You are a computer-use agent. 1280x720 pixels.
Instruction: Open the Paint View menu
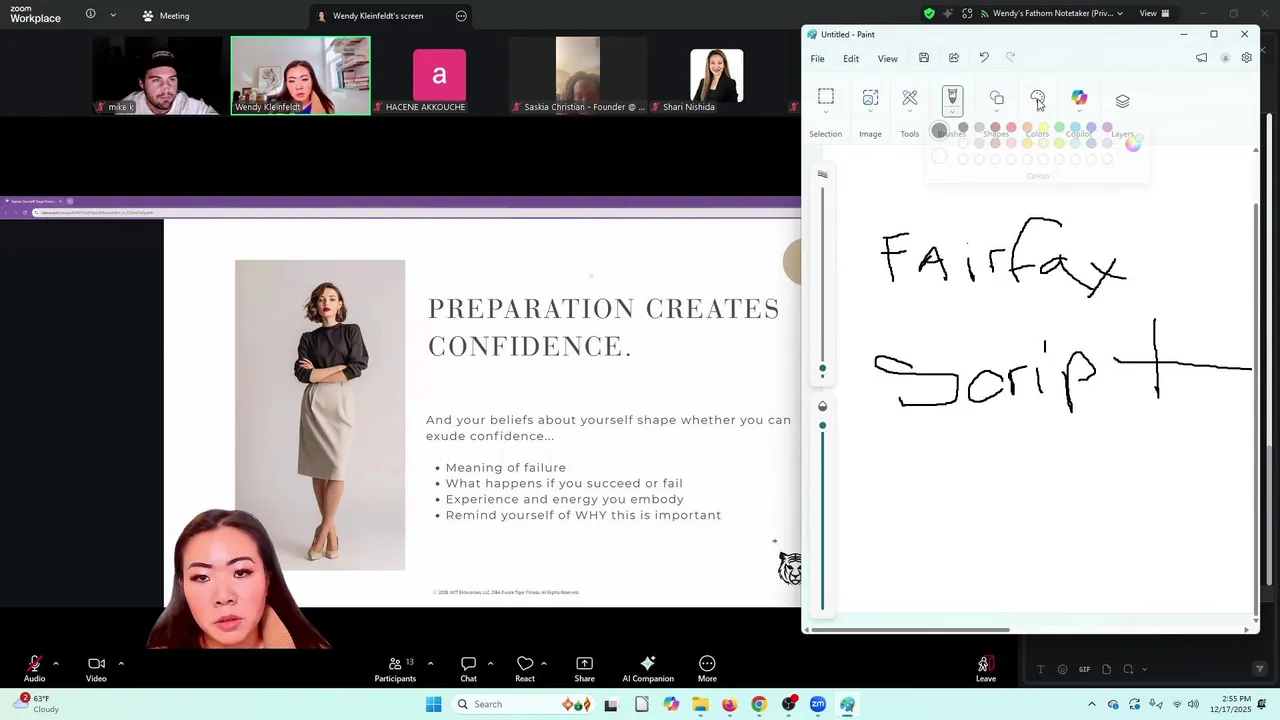[887, 59]
